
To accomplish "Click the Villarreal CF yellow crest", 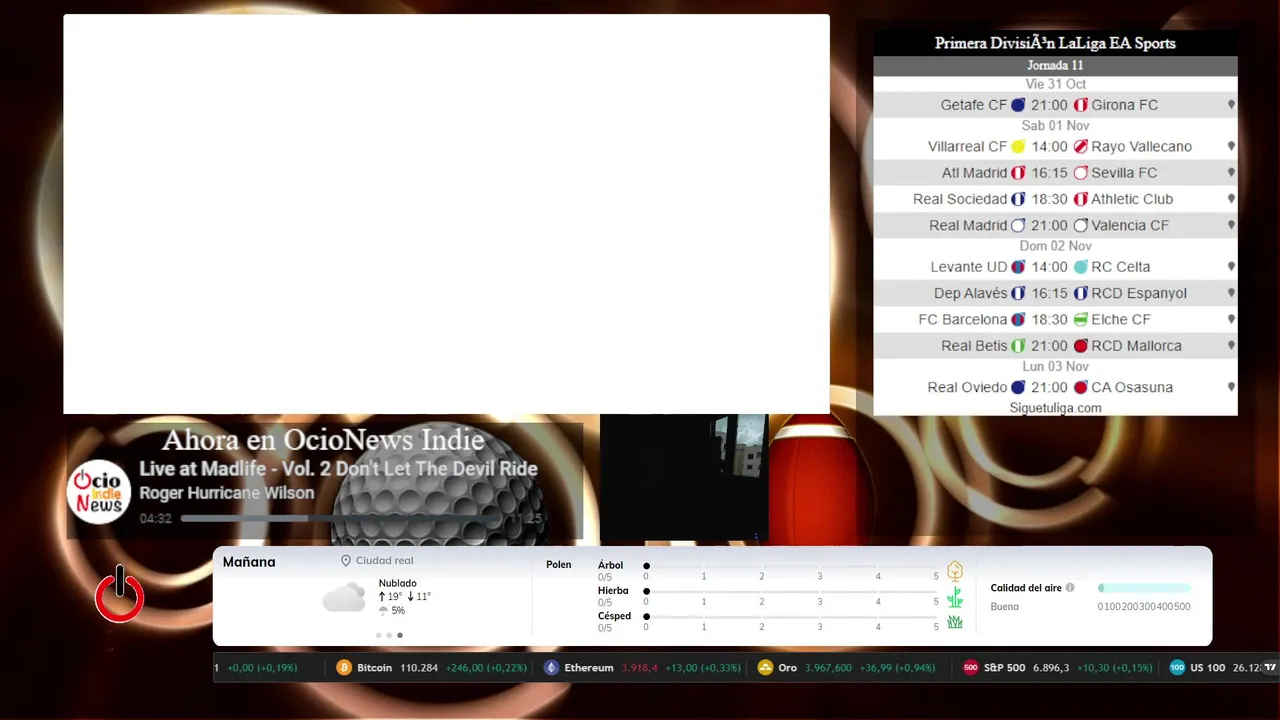I will [x=1018, y=146].
